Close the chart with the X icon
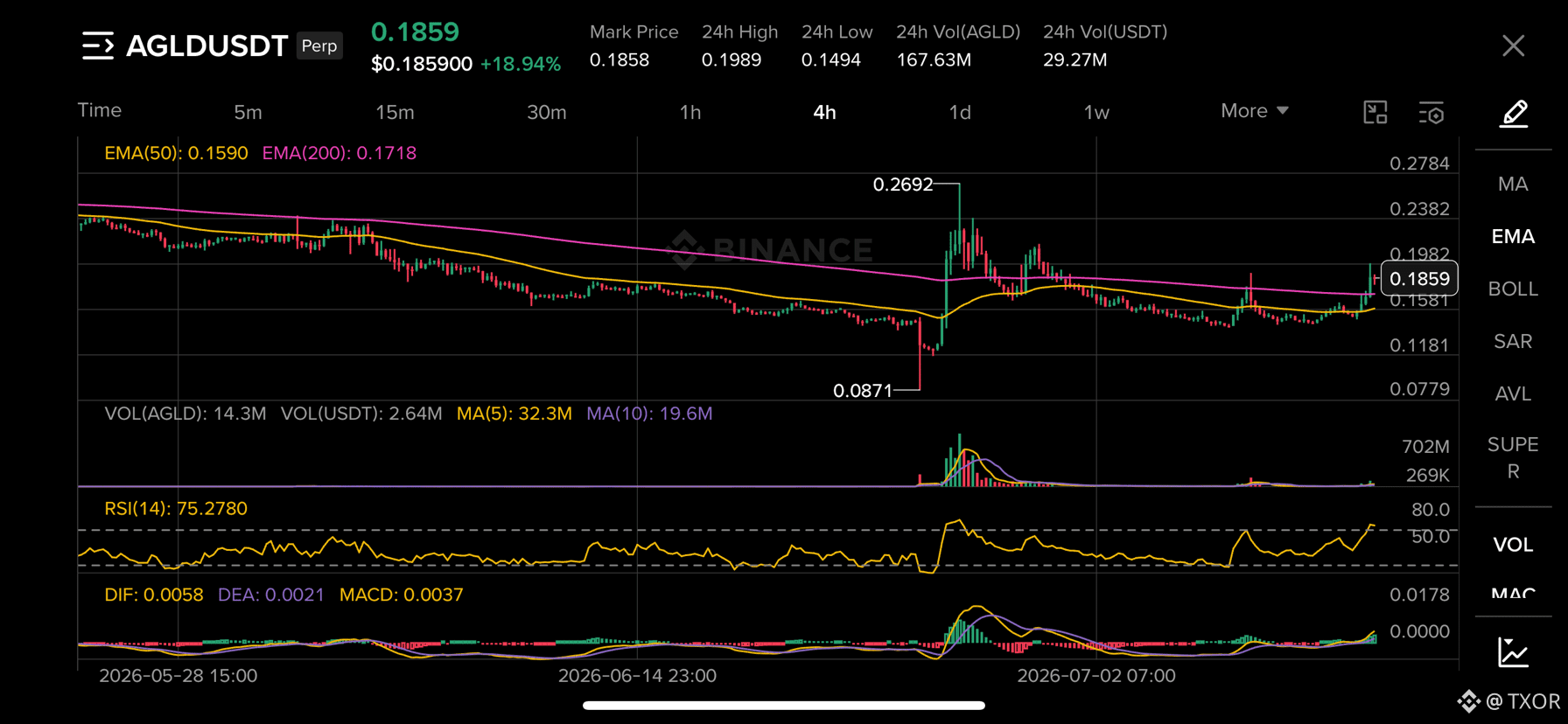 tap(1513, 45)
